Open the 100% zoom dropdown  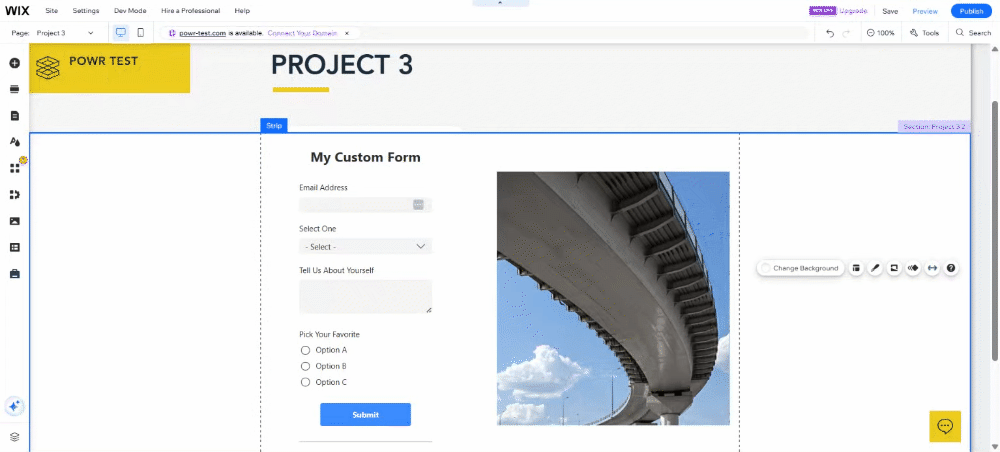pyautogui.click(x=880, y=33)
